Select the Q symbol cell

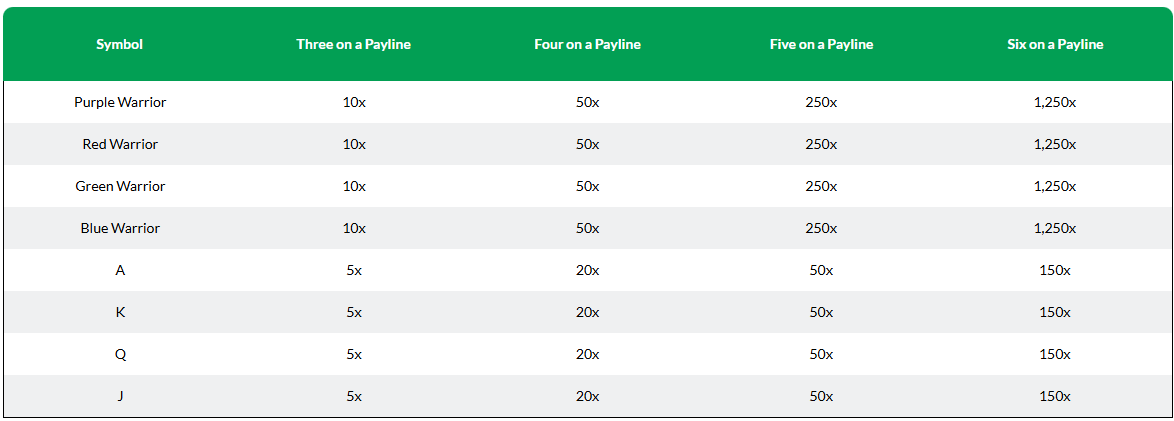[x=120, y=354]
